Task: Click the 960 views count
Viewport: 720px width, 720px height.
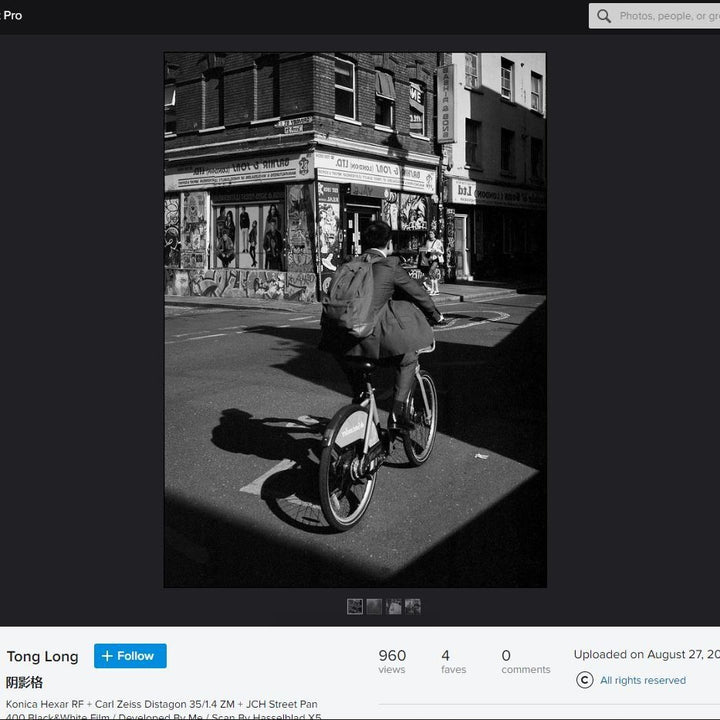Action: click(392, 661)
